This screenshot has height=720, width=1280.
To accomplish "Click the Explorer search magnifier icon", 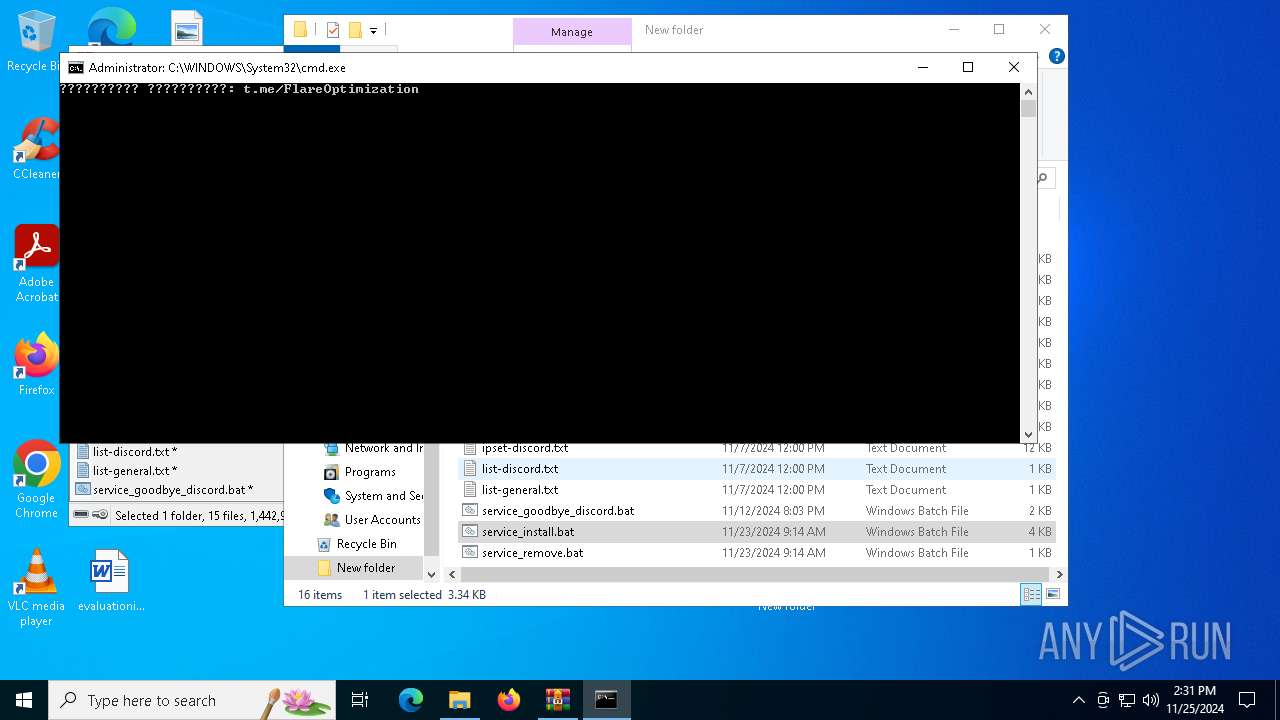I will click(x=1042, y=178).
